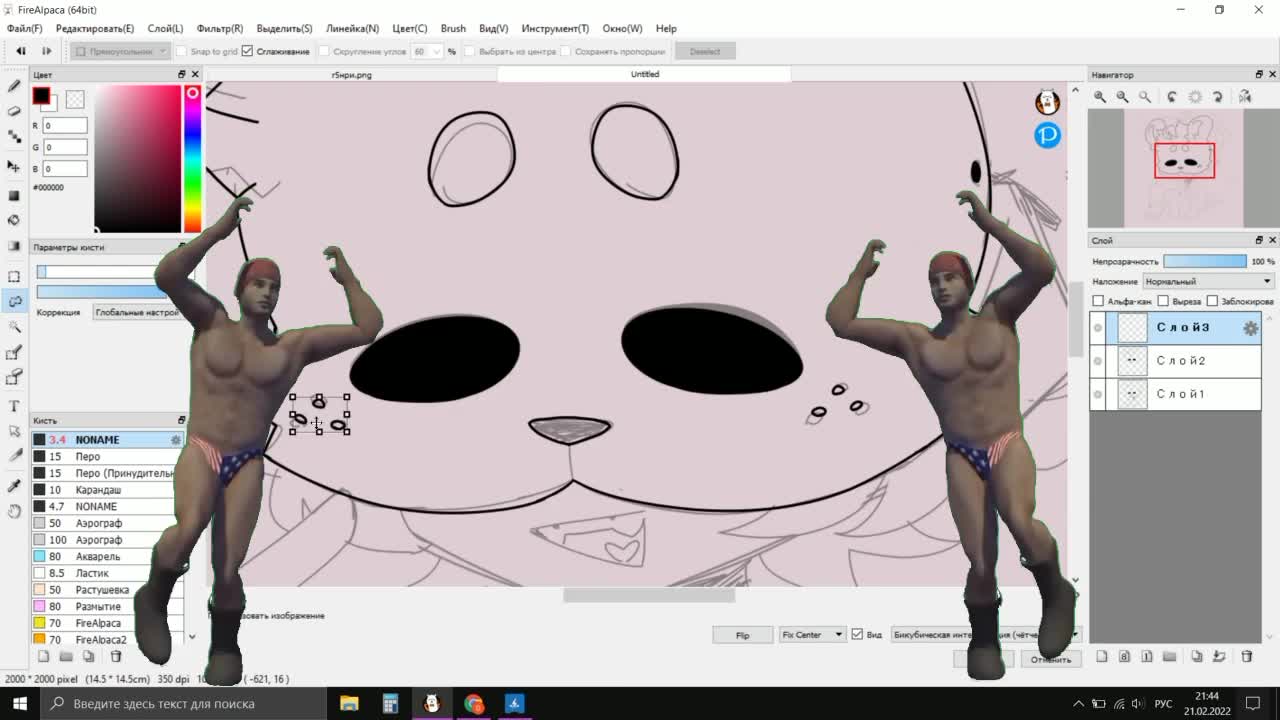The height and width of the screenshot is (720, 1280).
Task: Delete brush with trash icon in brush panel
Action: pos(115,656)
